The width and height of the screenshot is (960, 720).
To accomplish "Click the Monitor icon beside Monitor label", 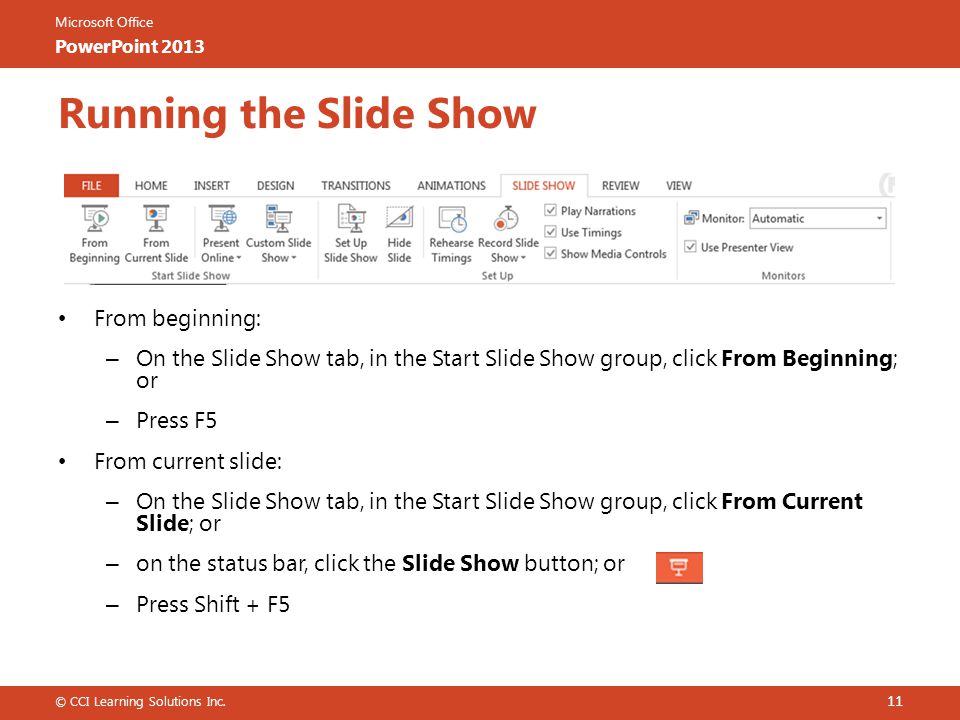I will click(x=691, y=218).
